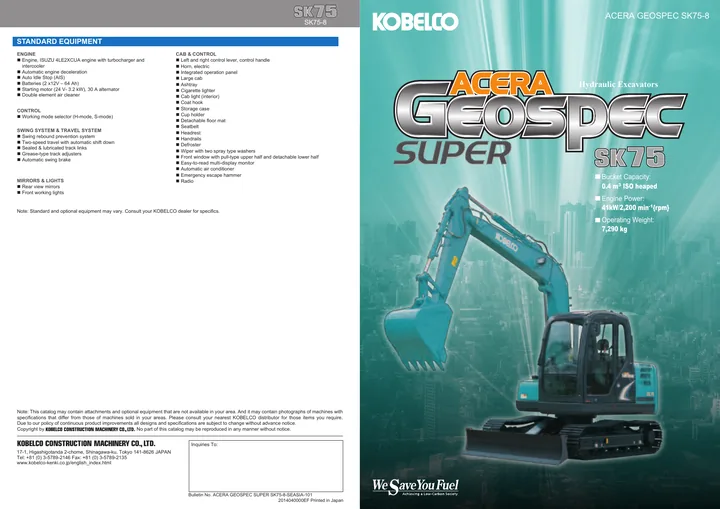Click the 'Seatbelt' item
The image size is (720, 509).
187,126
